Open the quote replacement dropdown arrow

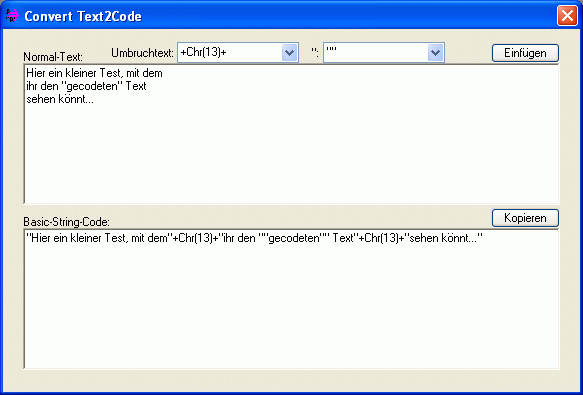435,52
